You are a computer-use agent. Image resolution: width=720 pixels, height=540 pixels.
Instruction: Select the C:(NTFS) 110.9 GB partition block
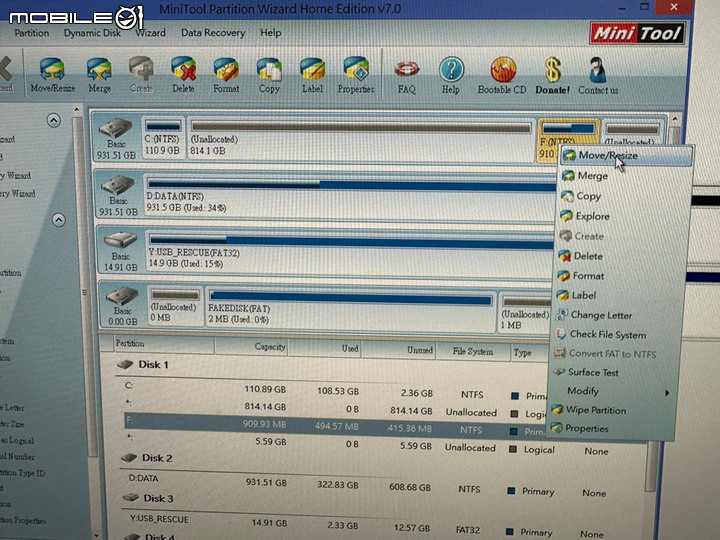163,138
